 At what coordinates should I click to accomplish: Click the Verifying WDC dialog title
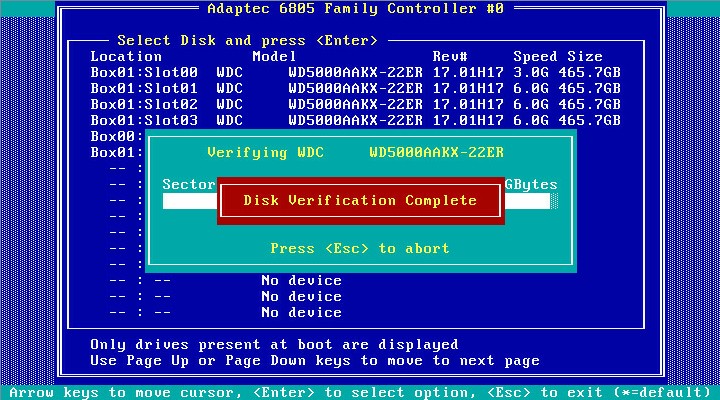[355, 152]
